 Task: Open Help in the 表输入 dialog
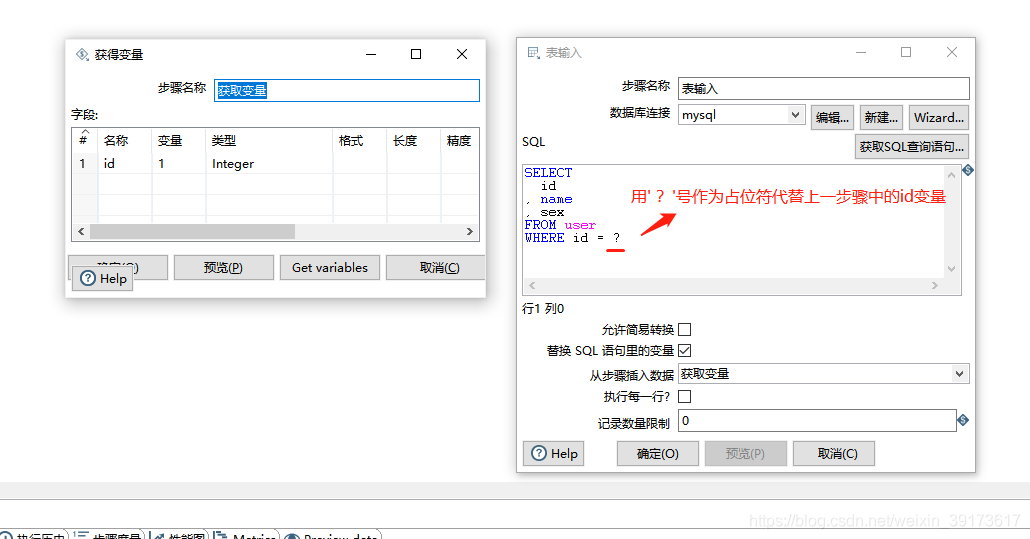tap(554, 454)
